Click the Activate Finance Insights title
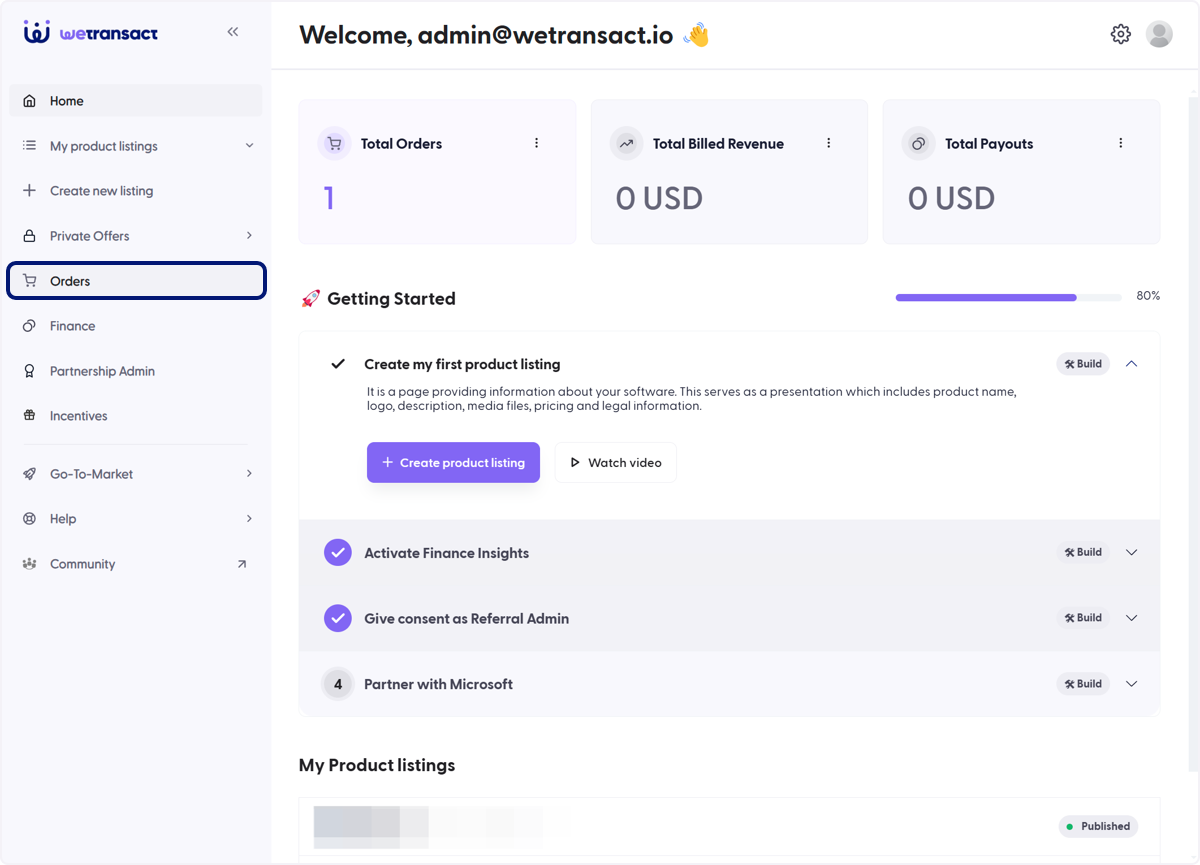This screenshot has width=1200, height=865. point(446,553)
